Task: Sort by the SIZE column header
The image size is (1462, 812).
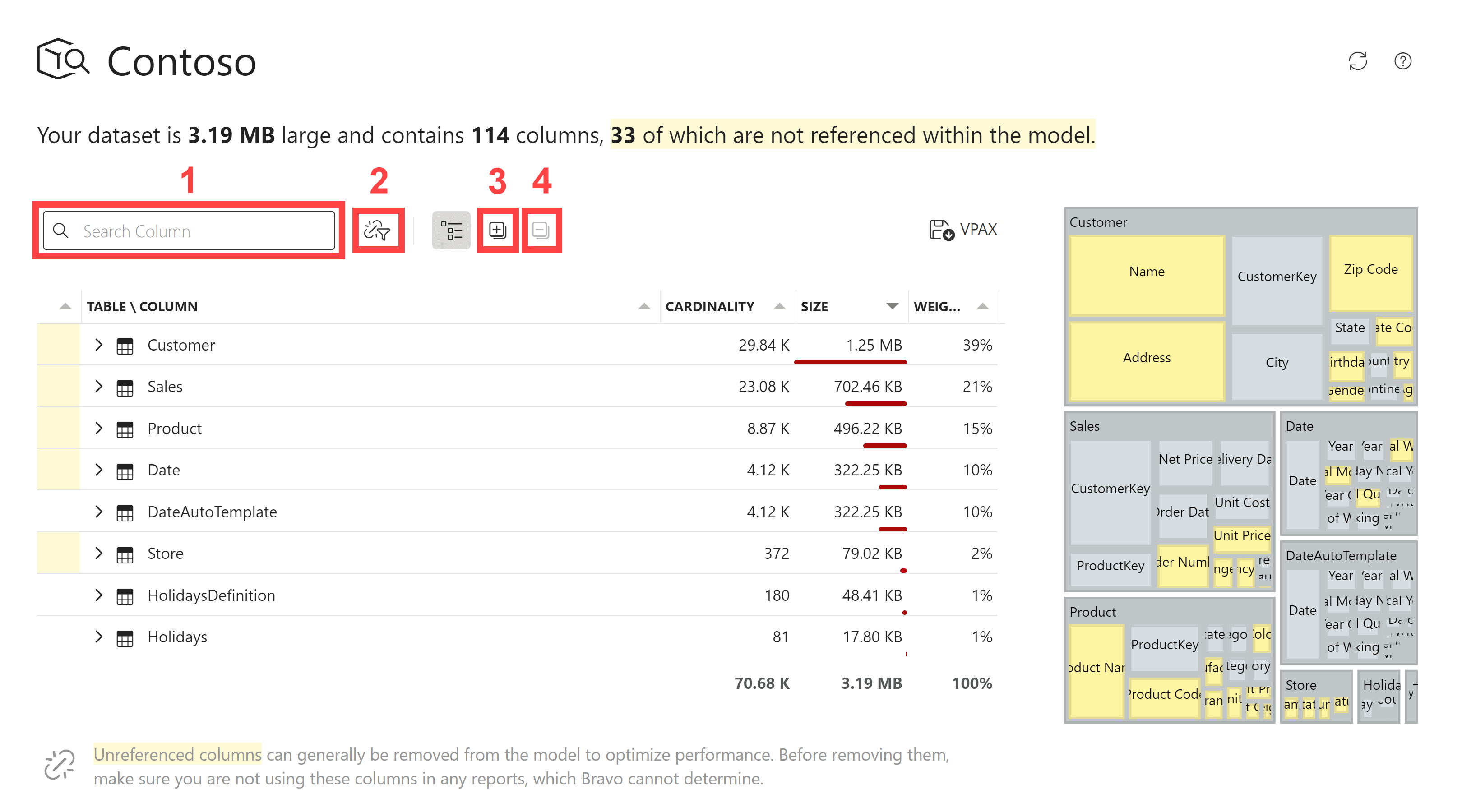Action: pyautogui.click(x=814, y=306)
